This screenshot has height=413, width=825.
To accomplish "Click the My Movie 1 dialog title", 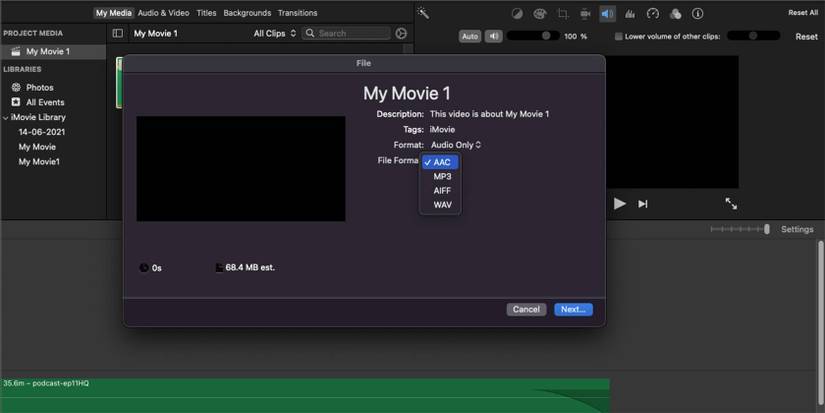I will tap(407, 93).
